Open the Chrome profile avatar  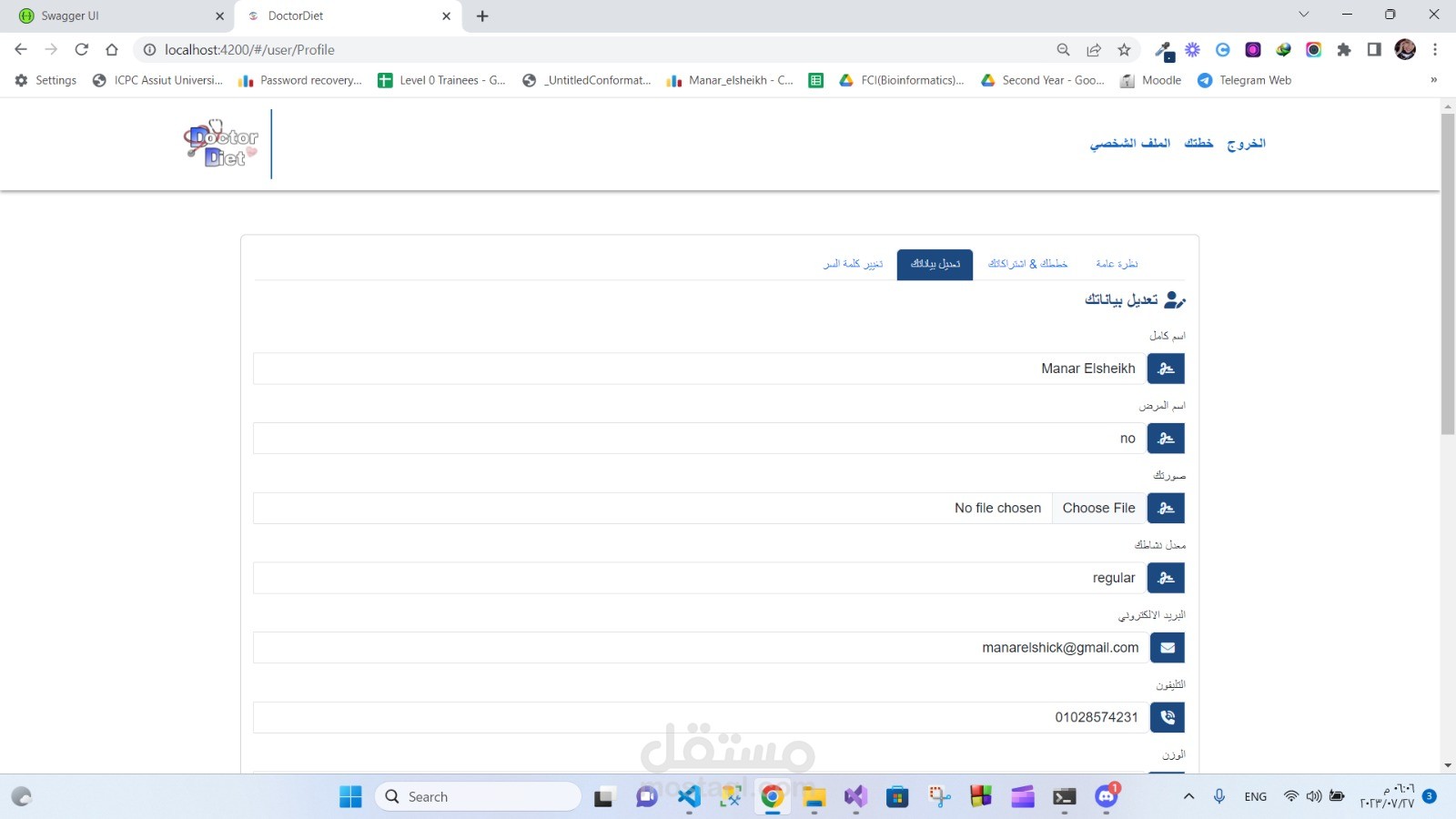coord(1405,50)
